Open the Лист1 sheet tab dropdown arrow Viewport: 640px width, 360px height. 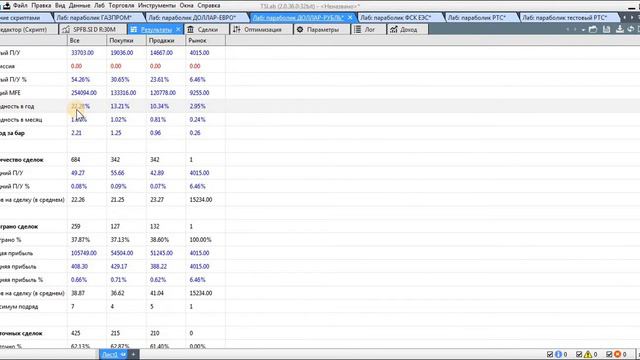pyautogui.click(x=123, y=354)
